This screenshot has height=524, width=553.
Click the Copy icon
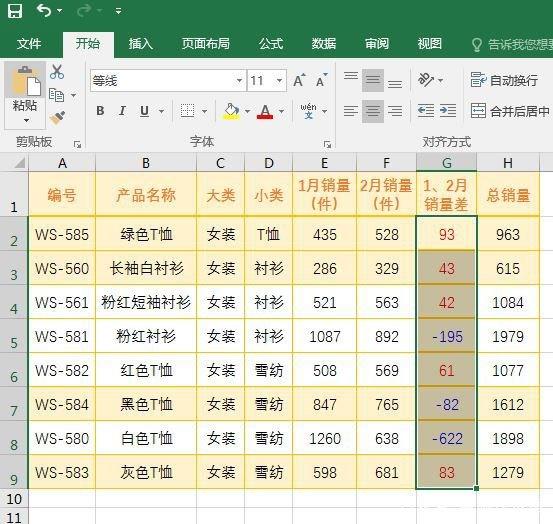pos(56,95)
